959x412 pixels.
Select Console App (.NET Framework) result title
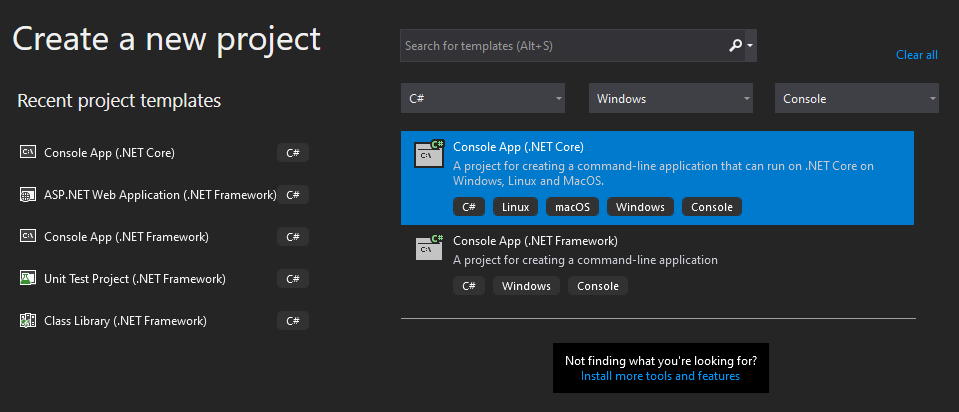point(535,241)
